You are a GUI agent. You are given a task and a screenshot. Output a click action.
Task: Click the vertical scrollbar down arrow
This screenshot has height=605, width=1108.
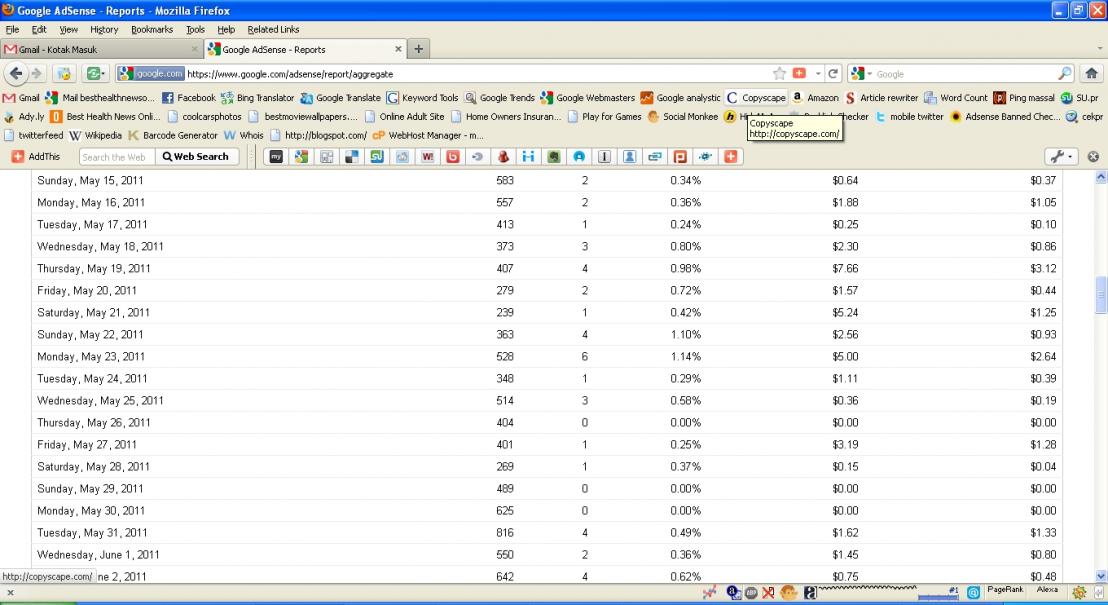click(x=1101, y=576)
